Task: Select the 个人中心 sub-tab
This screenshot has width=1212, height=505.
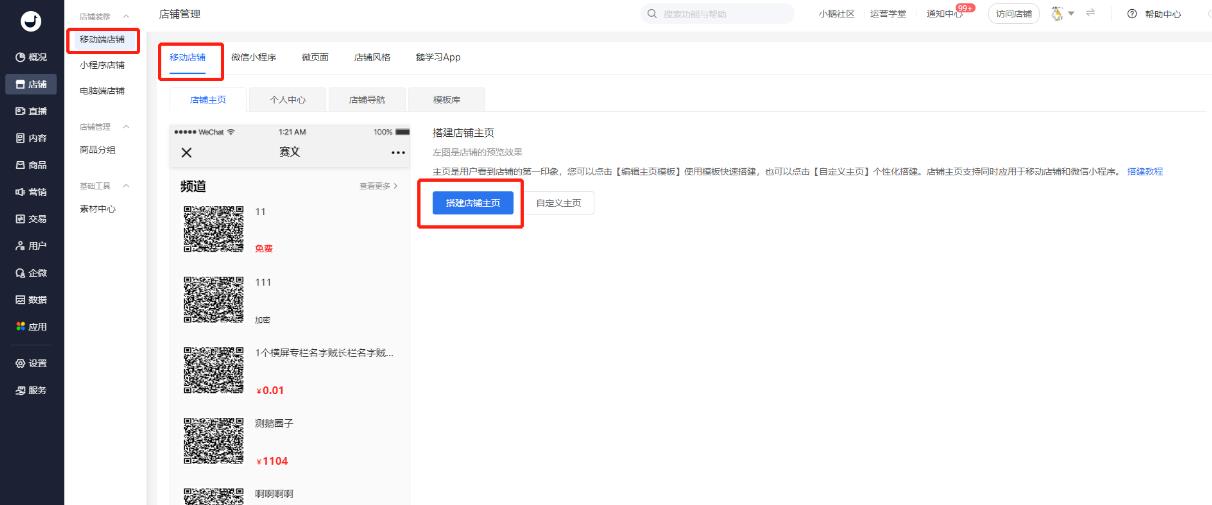Action: coord(288,100)
